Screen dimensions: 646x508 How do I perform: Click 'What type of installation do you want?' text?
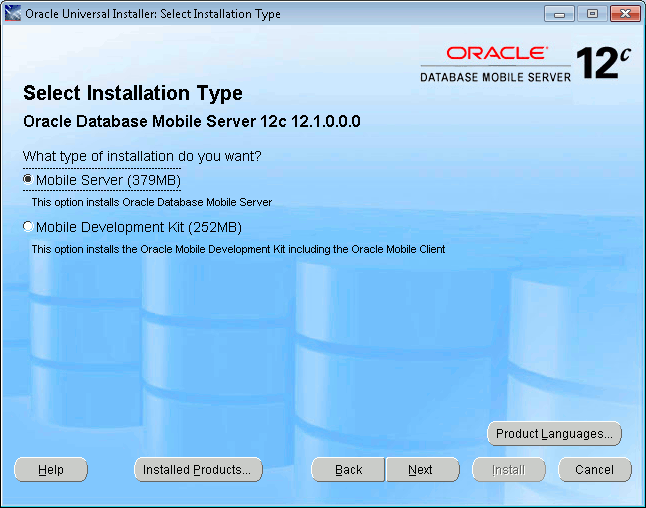[142, 157]
